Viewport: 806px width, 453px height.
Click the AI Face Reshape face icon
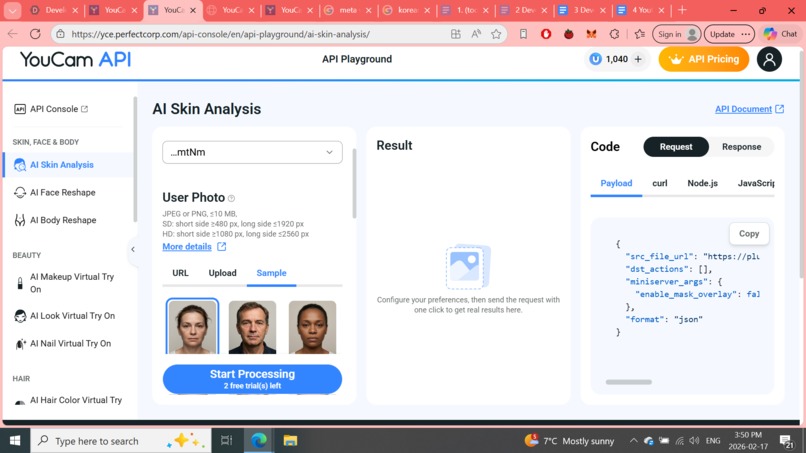point(20,192)
